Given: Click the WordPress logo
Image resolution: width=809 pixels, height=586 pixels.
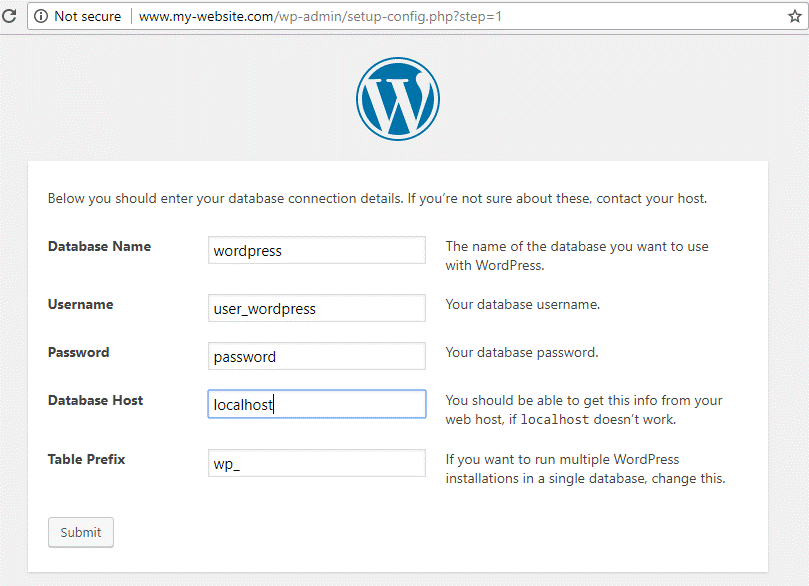Looking at the screenshot, I should (x=398, y=98).
